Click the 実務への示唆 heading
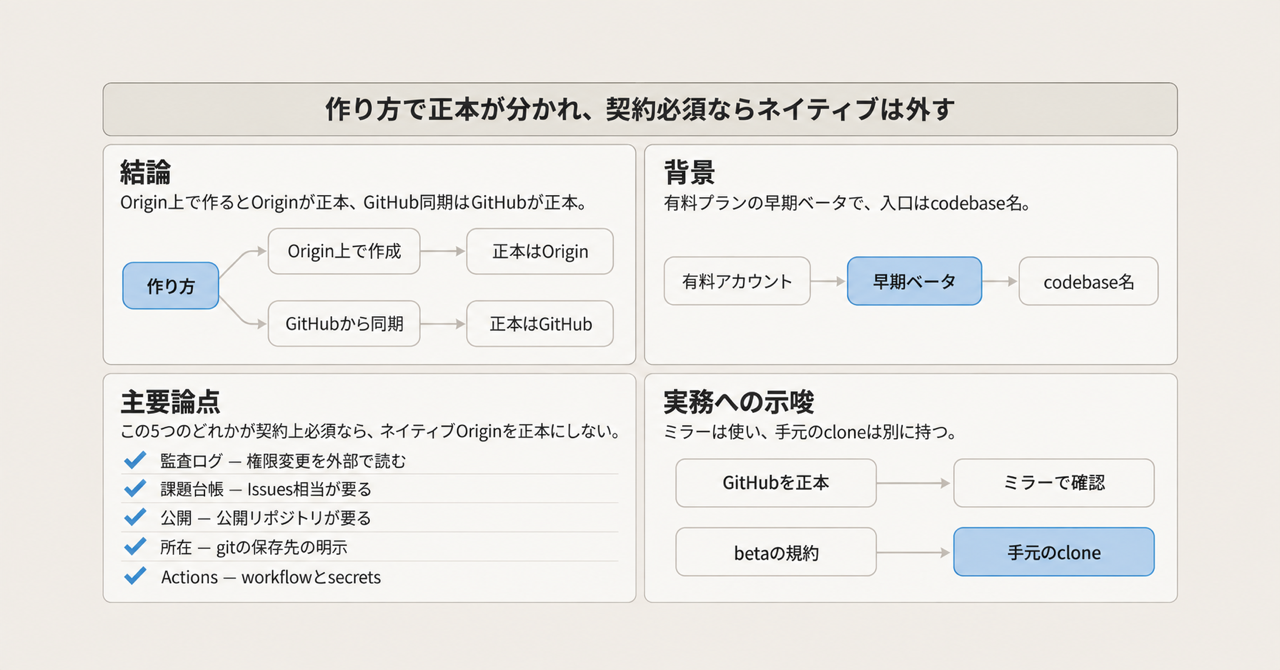 tap(739, 402)
